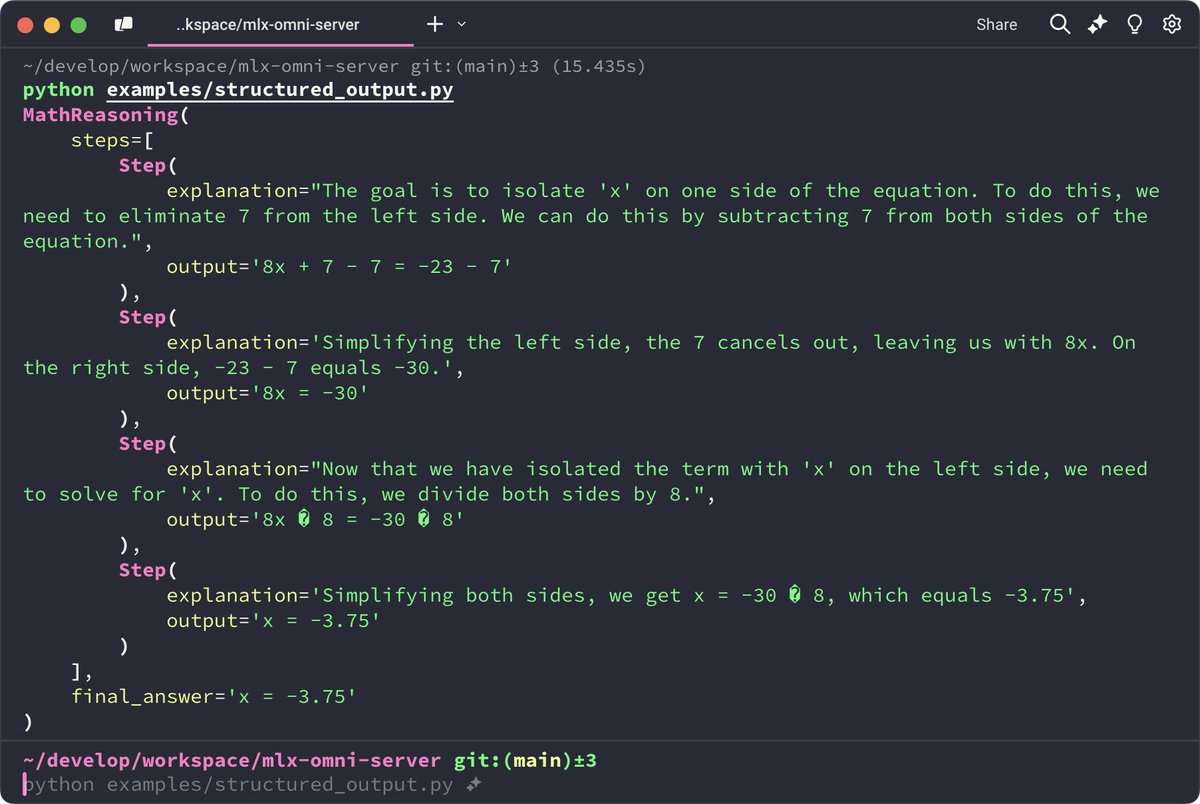Click the output '8x + 7 - 7 = -23 - 7' line
1200x804 pixels.
(340, 267)
